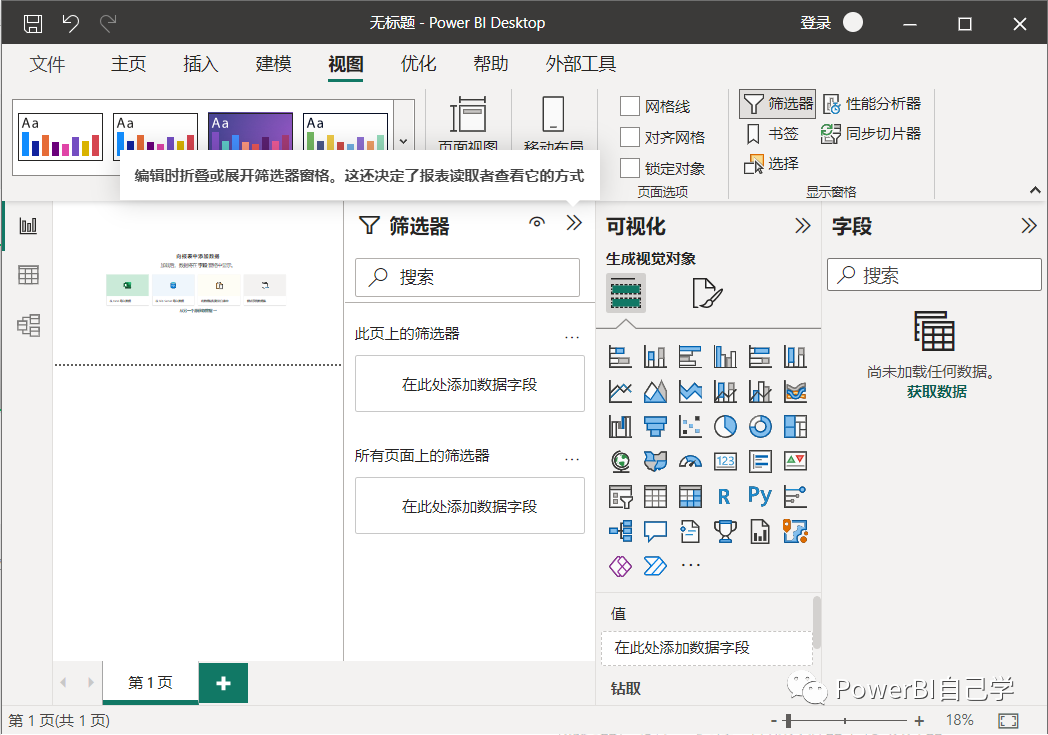Select the matrix visual
The image size is (1048, 735).
pos(690,496)
